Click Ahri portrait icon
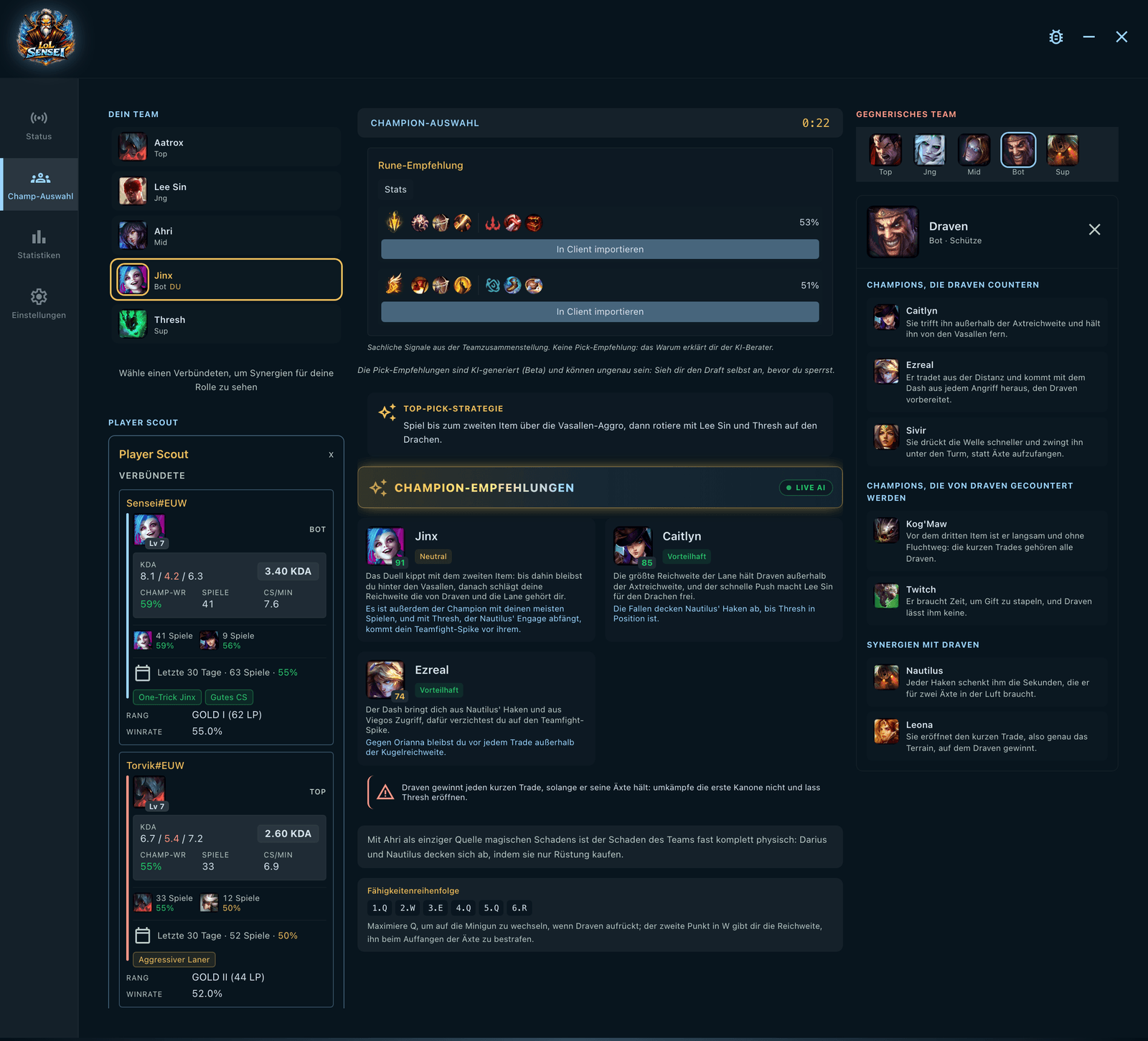The width and height of the screenshot is (1148, 1041). pos(133,235)
